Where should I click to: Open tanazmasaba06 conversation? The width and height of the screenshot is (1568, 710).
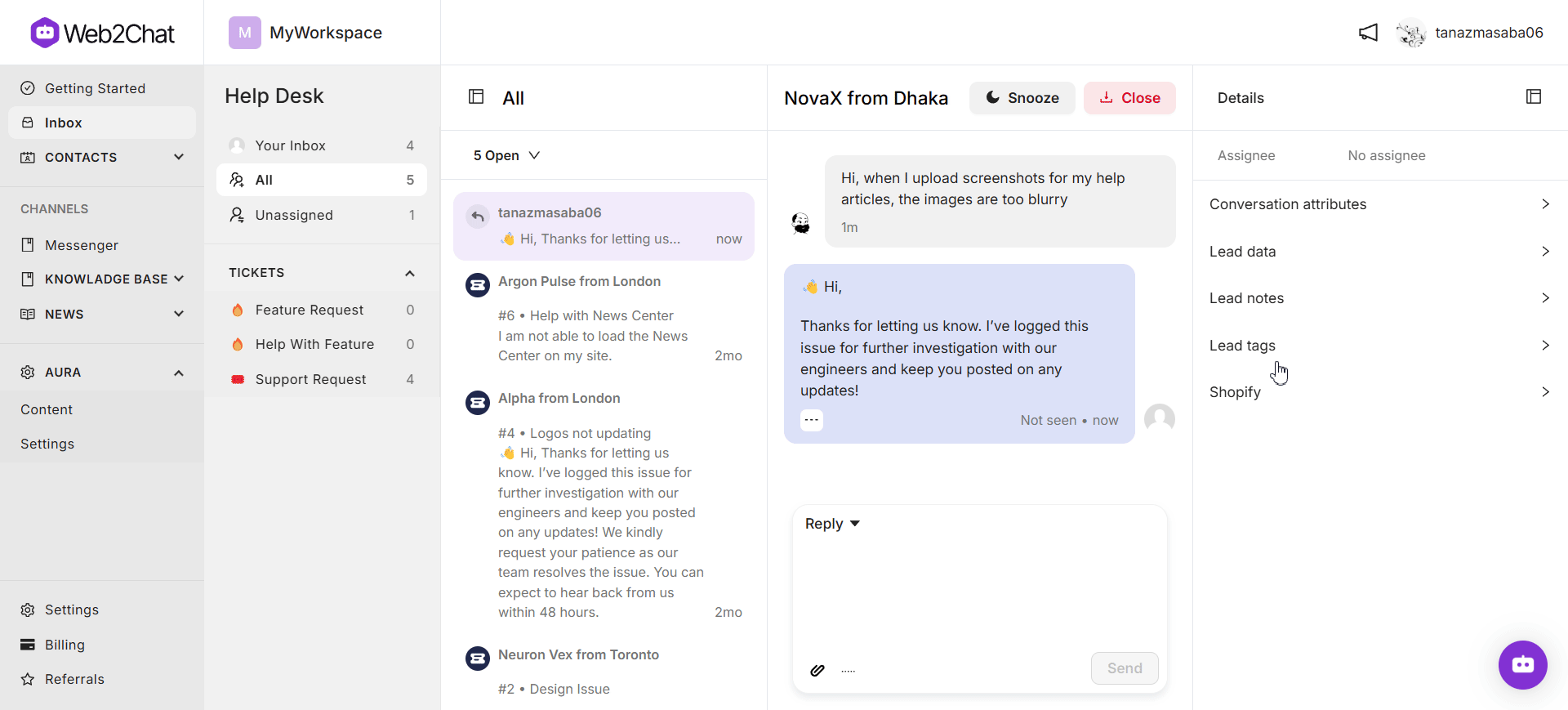[x=604, y=226]
